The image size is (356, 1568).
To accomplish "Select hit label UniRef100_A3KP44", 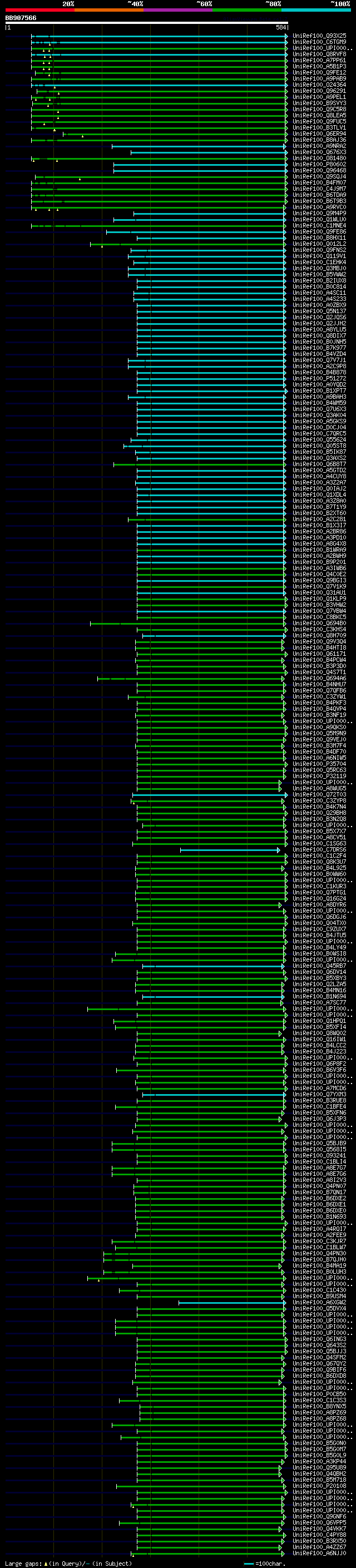I will pos(319,1461).
